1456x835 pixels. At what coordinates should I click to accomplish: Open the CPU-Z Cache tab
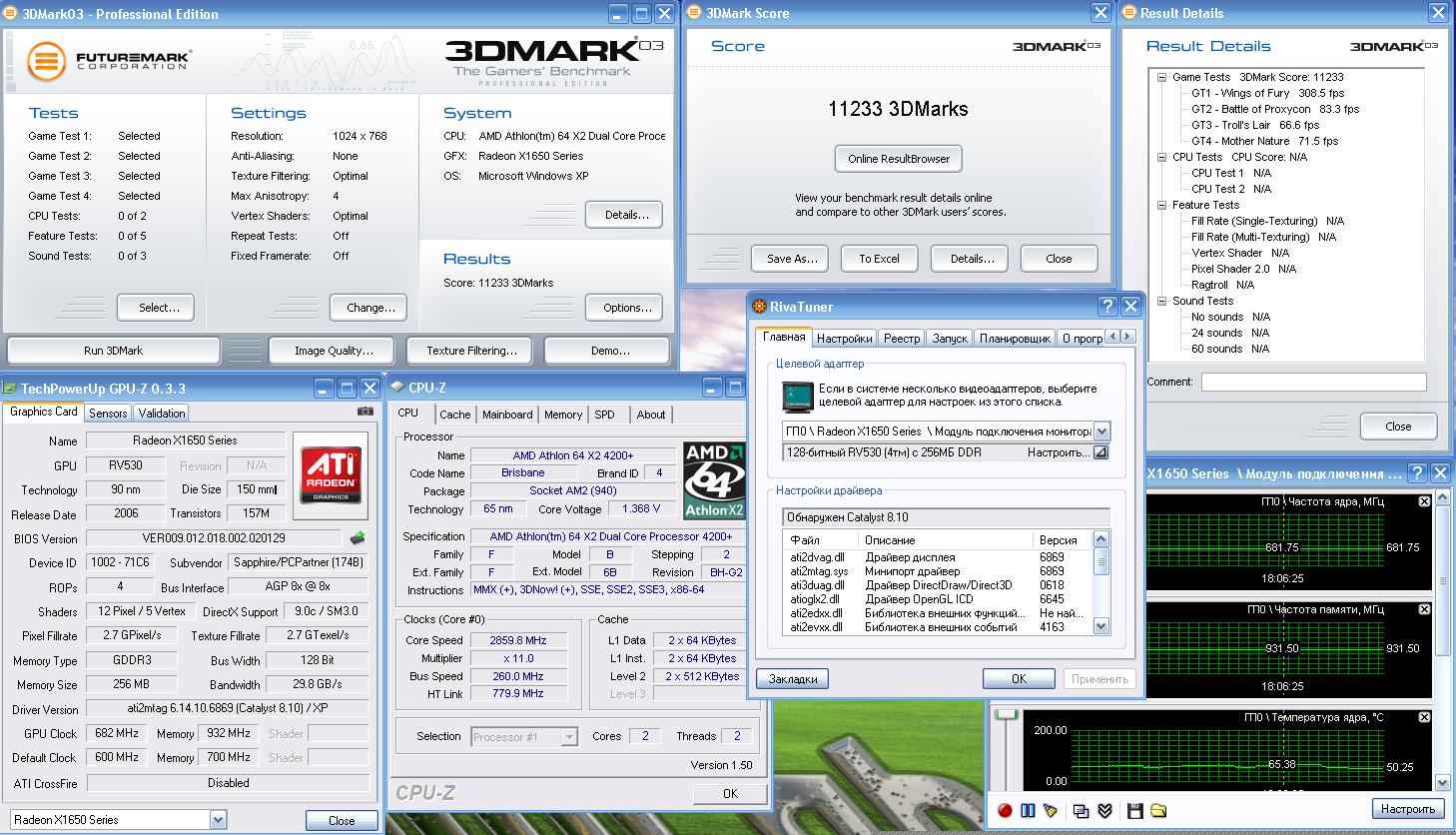pos(454,415)
